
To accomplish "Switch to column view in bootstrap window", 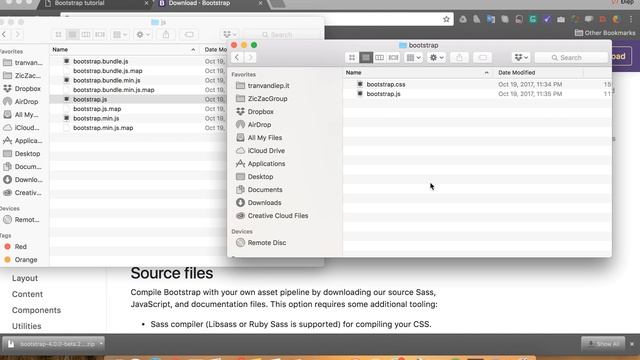I will click(x=380, y=58).
